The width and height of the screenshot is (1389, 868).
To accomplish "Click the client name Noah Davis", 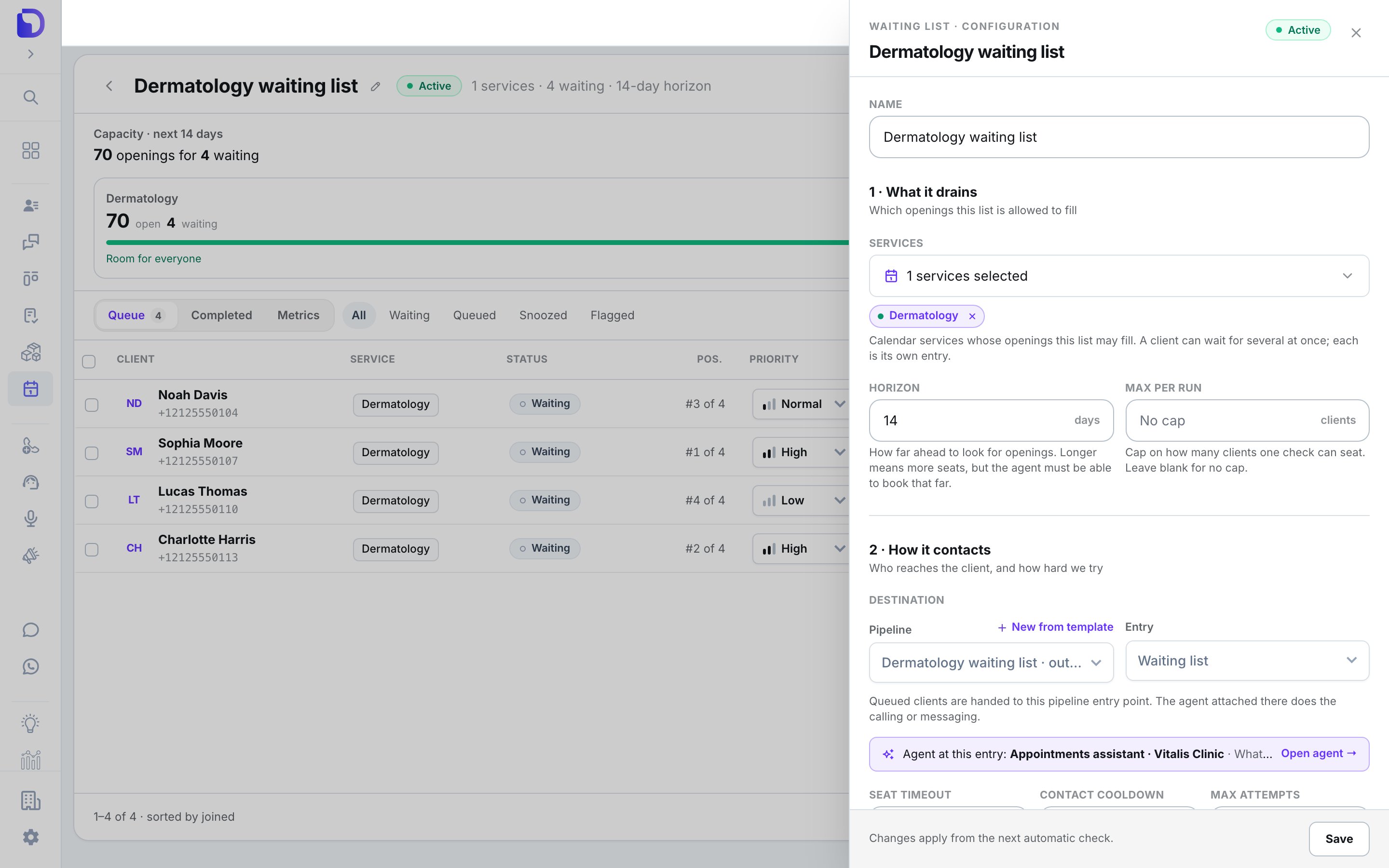I will point(192,395).
